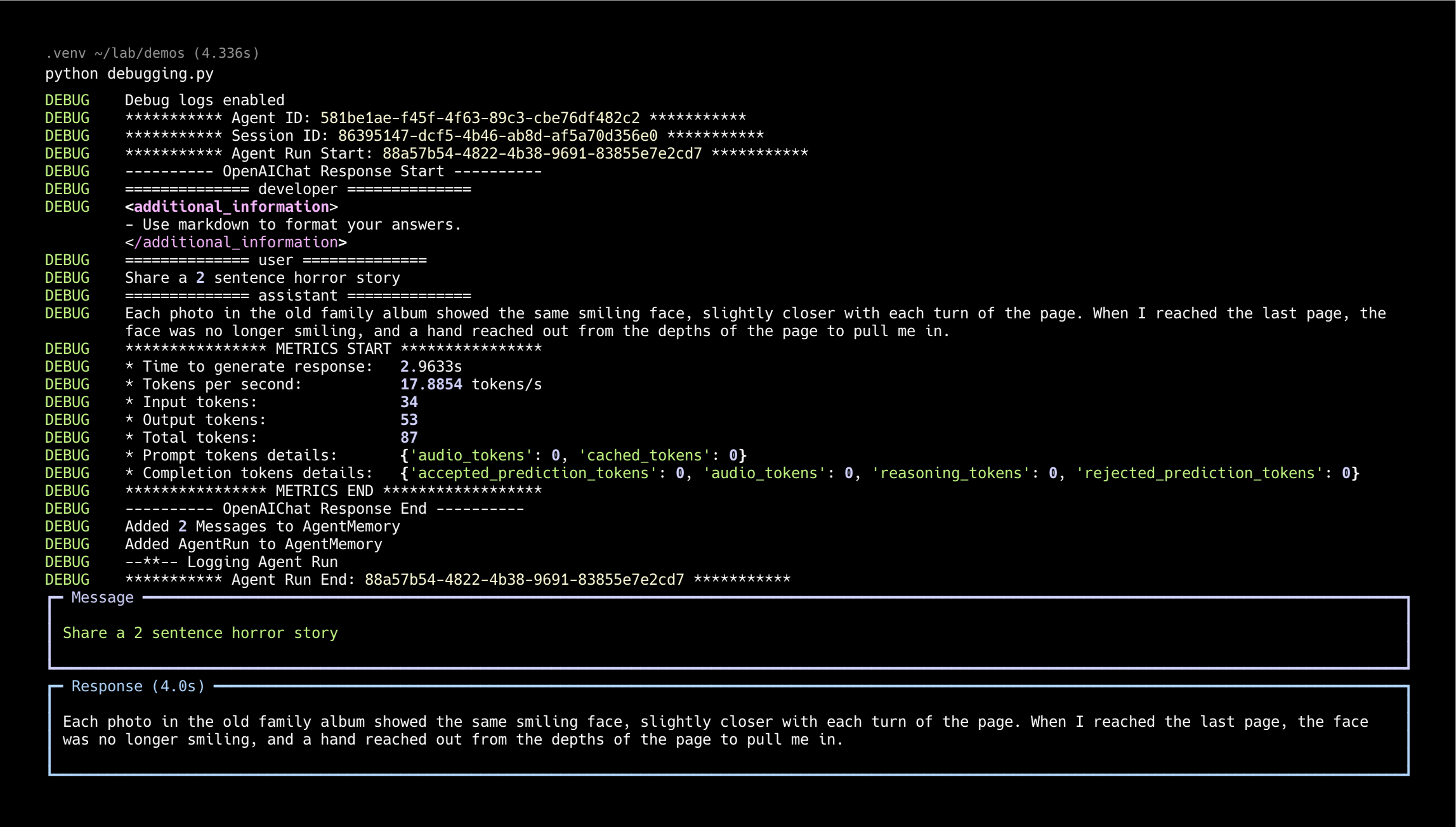Click the Input tokens value 34
The image size is (1456, 827).
point(409,402)
